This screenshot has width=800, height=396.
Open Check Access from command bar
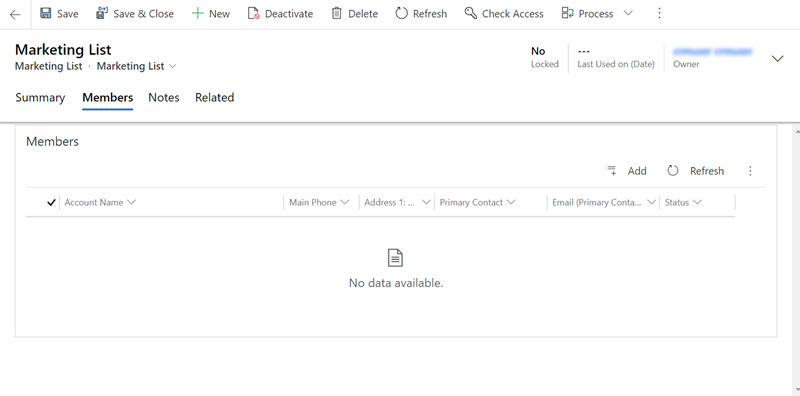504,14
